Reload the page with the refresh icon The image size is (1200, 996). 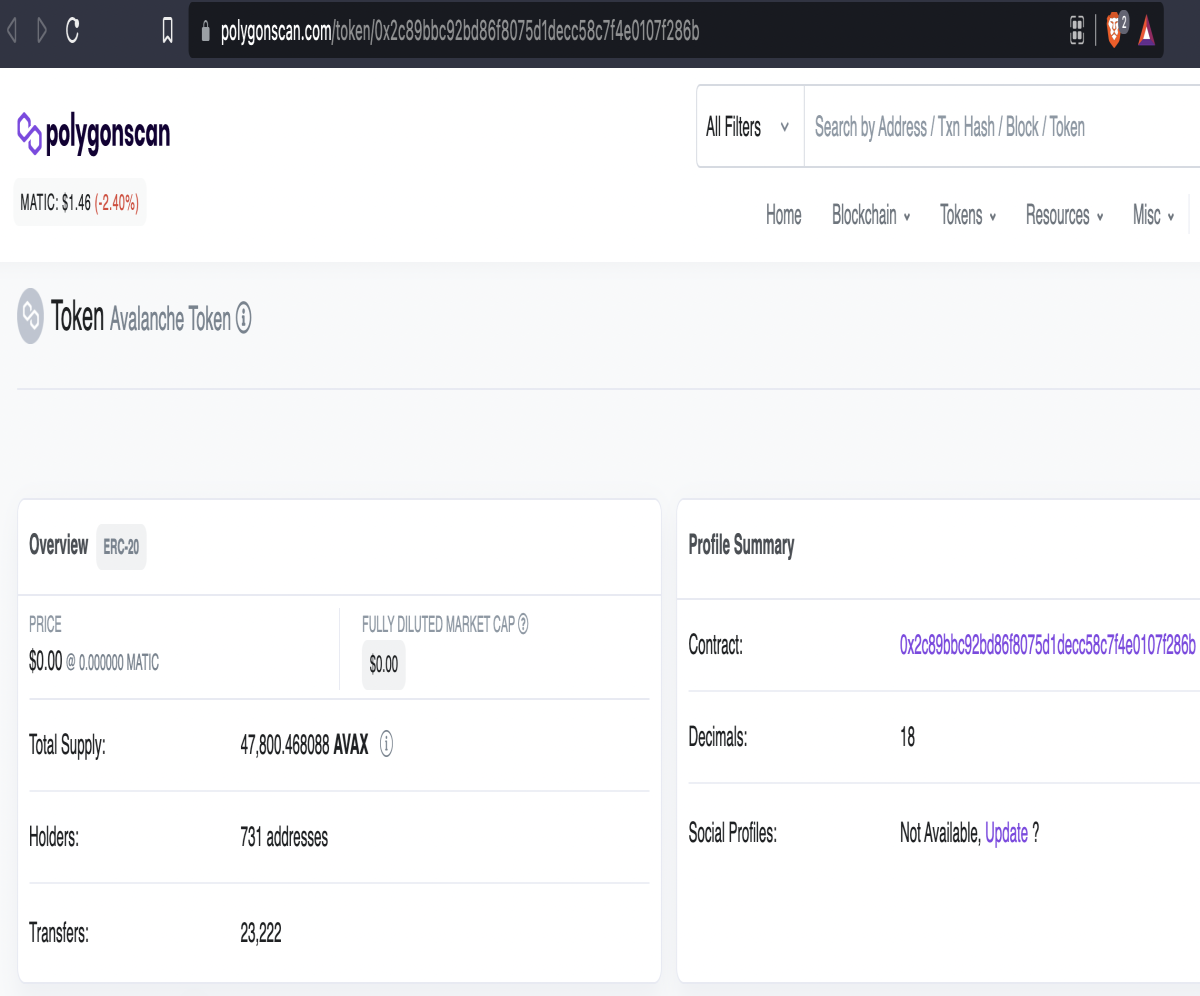coord(72,31)
